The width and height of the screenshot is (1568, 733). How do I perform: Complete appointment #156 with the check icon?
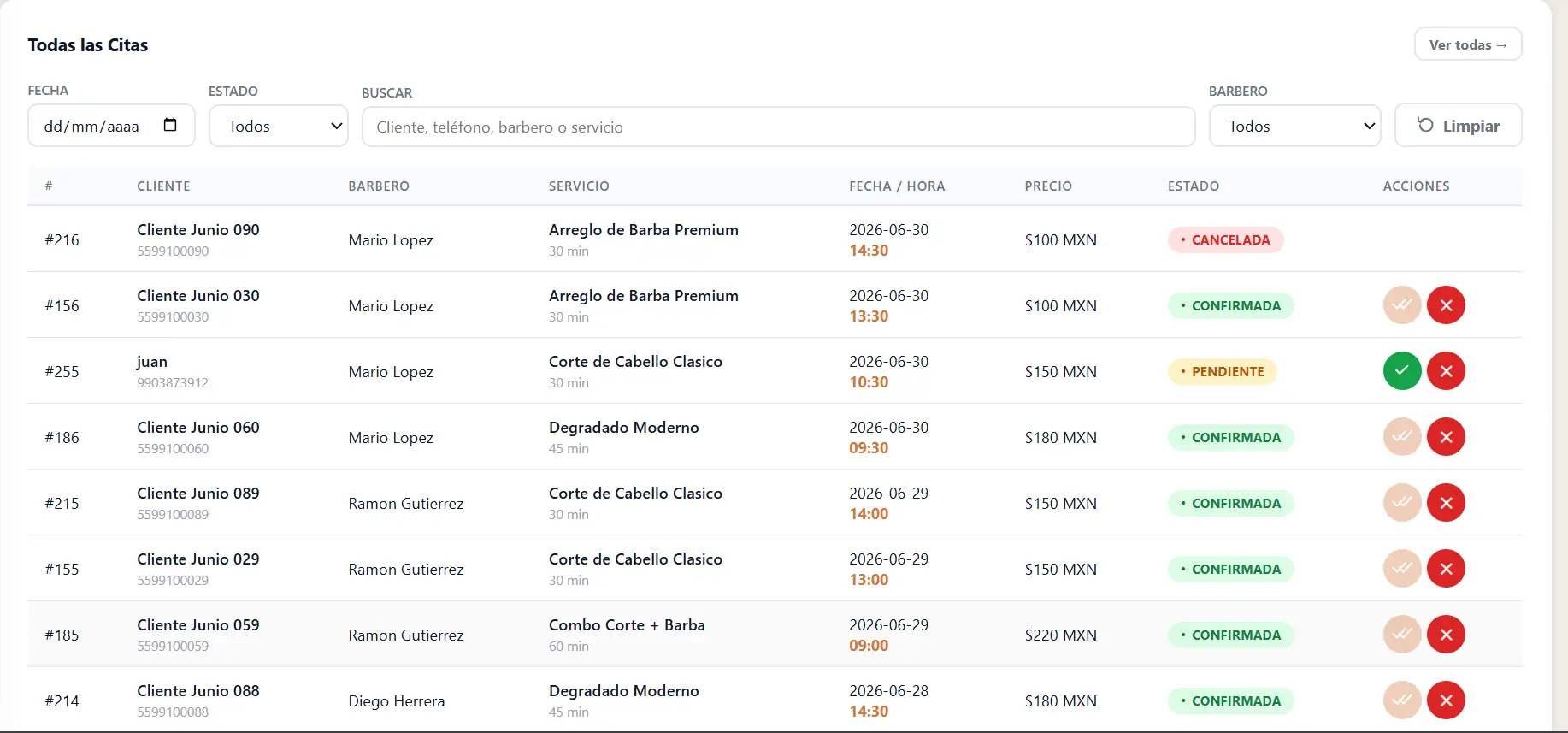[1402, 305]
